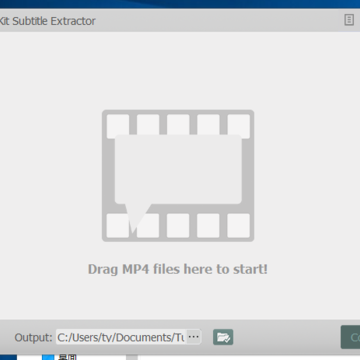
Task: Click the filmstrip drop zone graphic
Action: point(178,176)
